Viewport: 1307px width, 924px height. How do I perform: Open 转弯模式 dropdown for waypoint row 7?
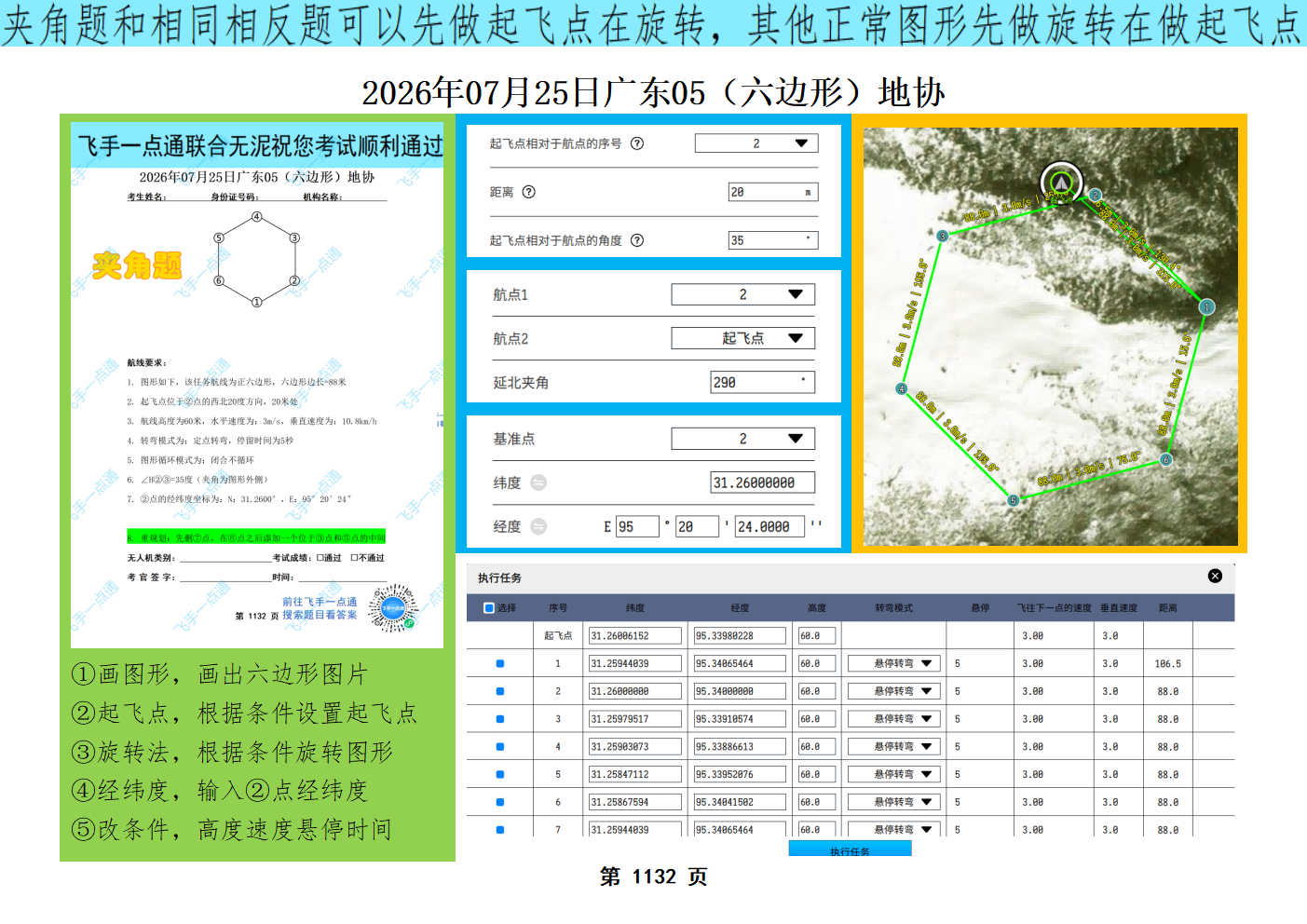coord(894,829)
